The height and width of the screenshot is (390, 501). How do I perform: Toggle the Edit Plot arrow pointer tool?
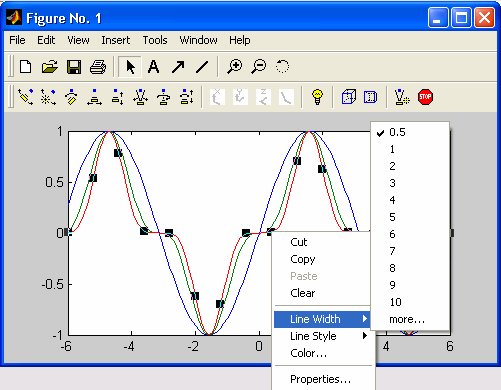click(x=130, y=67)
